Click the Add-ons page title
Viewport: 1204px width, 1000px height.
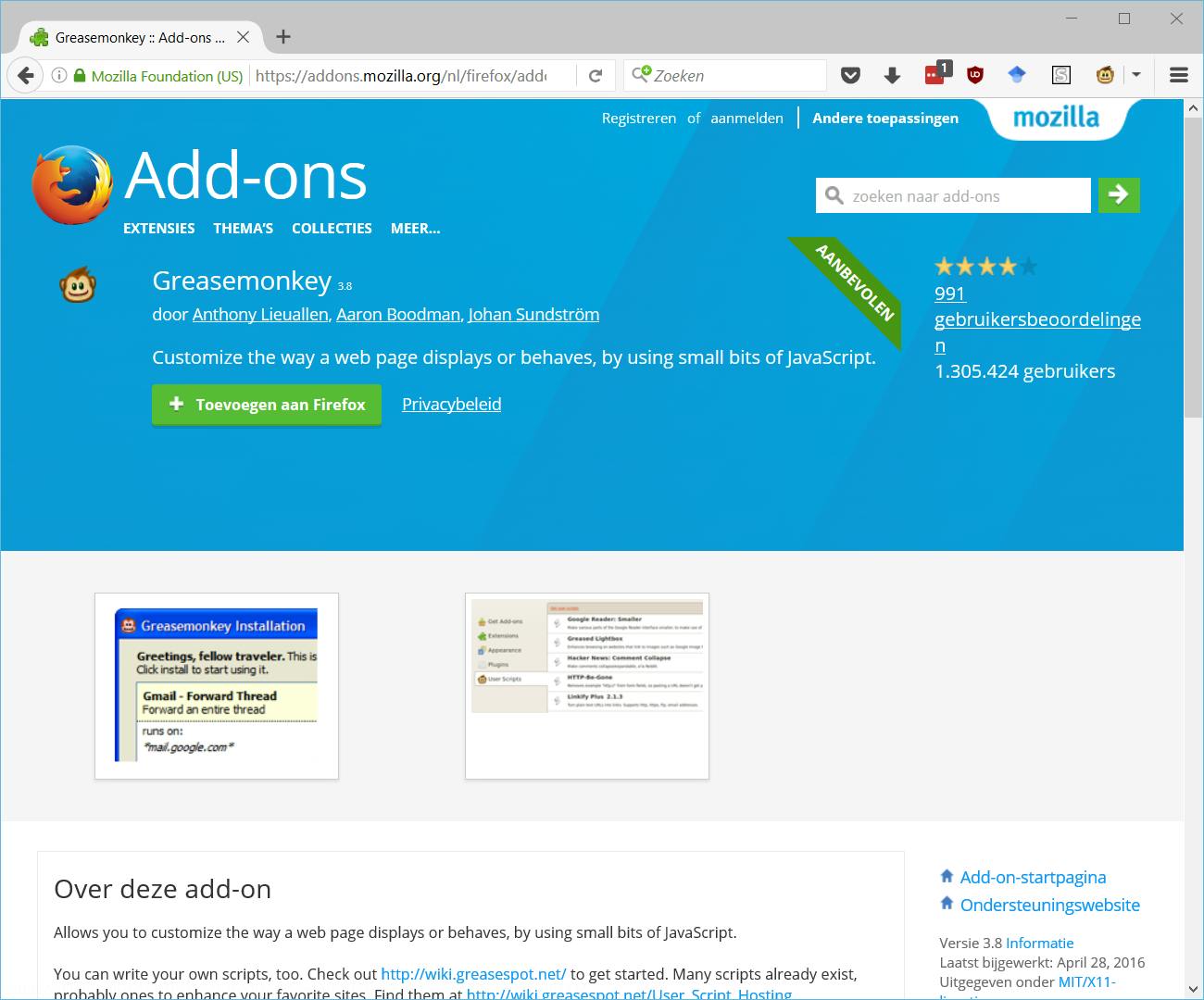pos(245,176)
